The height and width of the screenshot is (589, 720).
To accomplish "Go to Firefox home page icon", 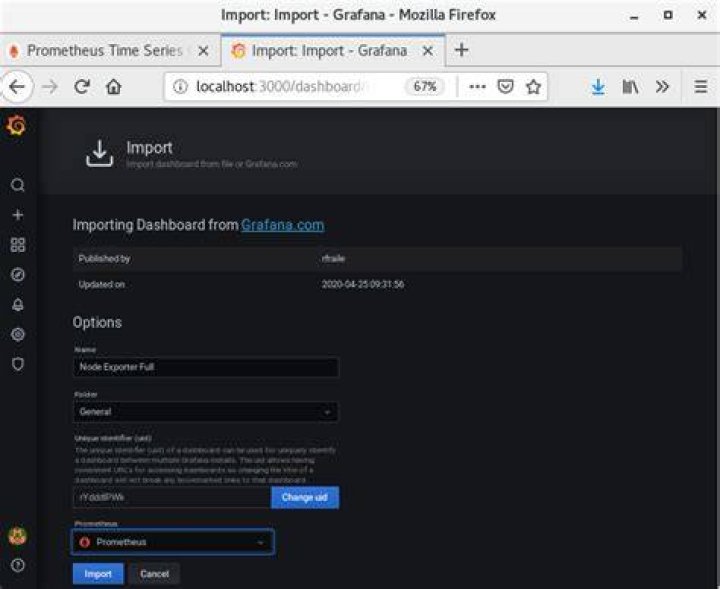I will click(113, 87).
